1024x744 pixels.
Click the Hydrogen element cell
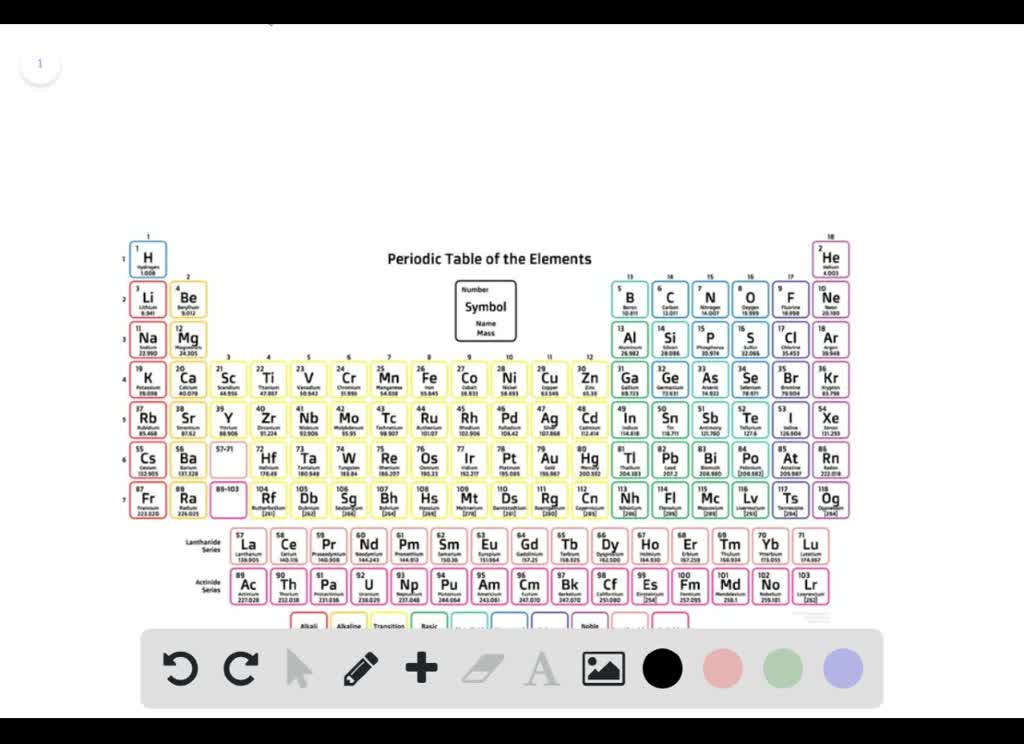pyautogui.click(x=147, y=258)
